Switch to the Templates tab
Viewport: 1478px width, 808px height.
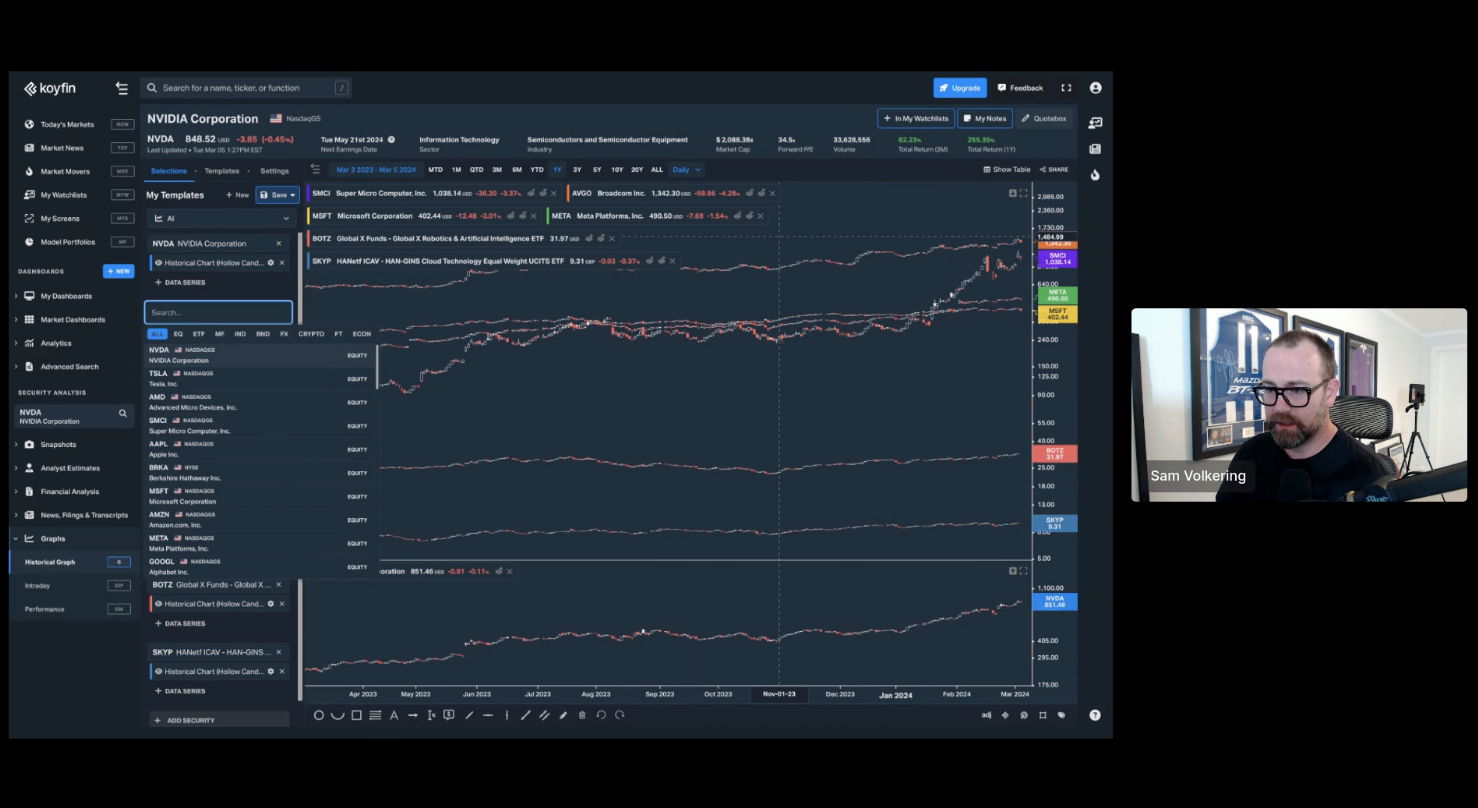[222, 171]
